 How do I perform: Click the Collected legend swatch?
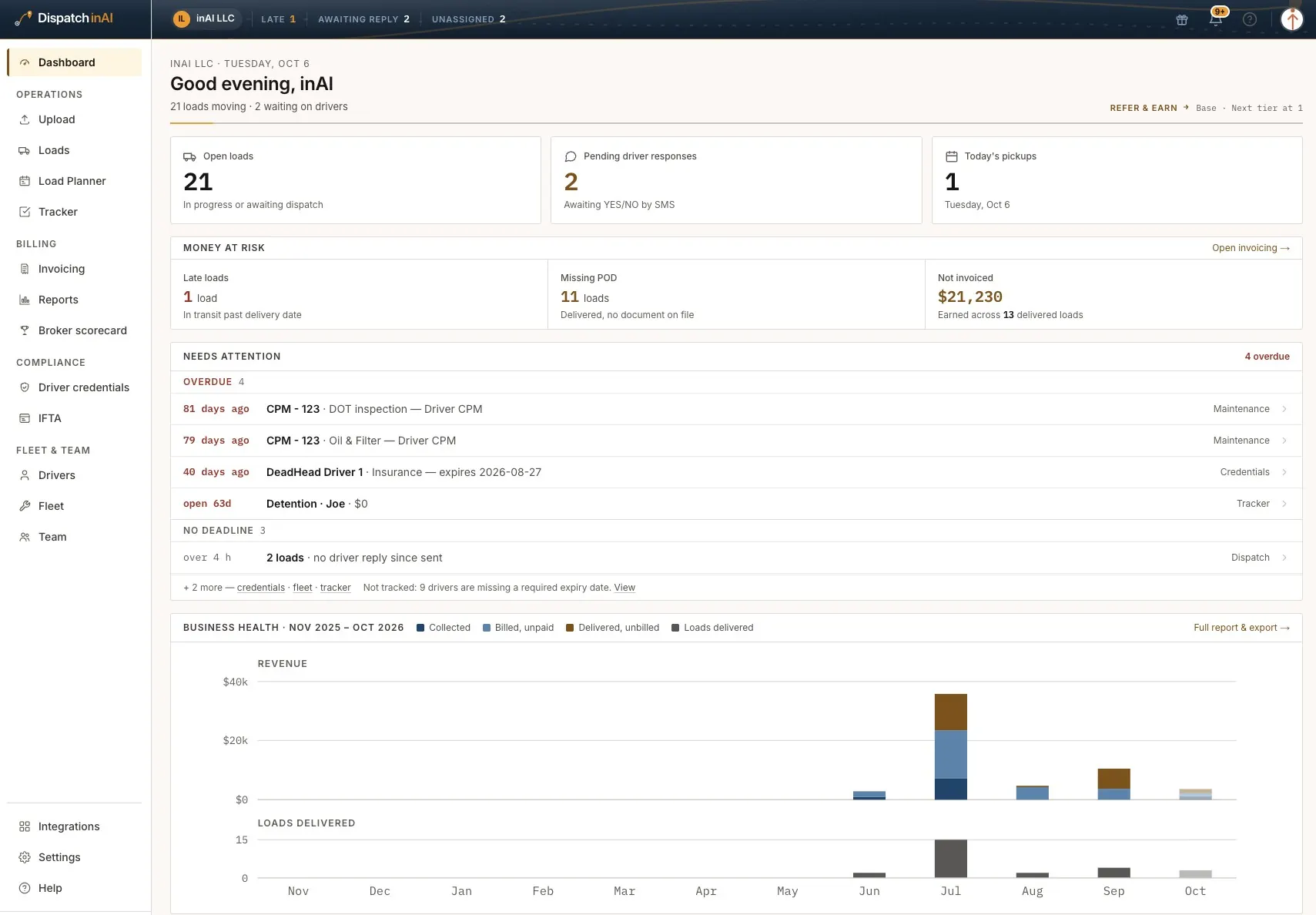(420, 628)
